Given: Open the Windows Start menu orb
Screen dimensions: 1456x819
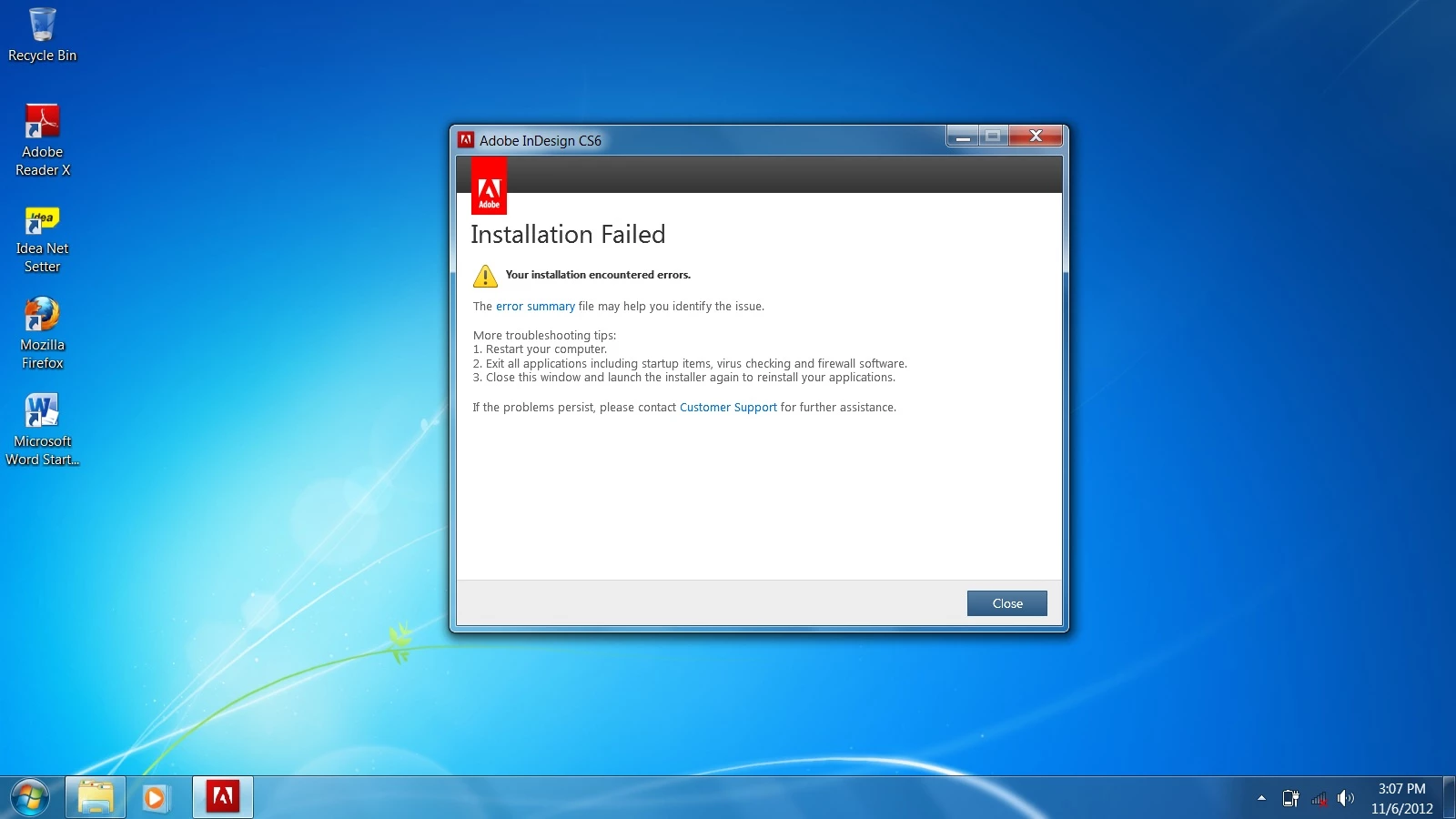Looking at the screenshot, I should (x=30, y=798).
